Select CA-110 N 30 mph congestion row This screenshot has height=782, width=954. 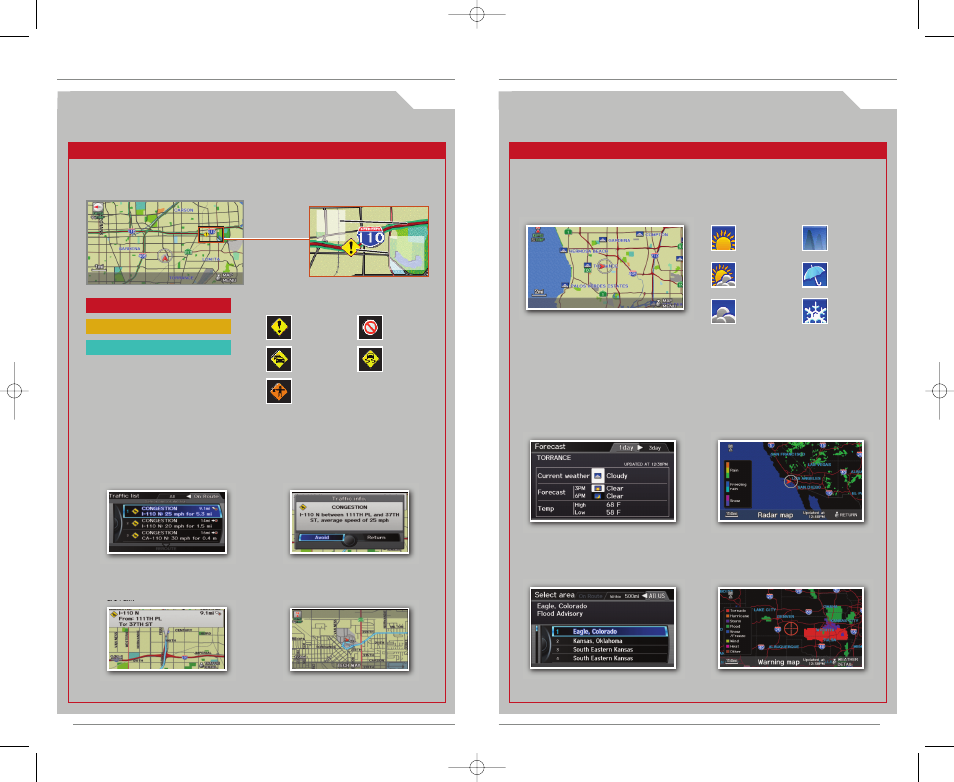[172, 536]
